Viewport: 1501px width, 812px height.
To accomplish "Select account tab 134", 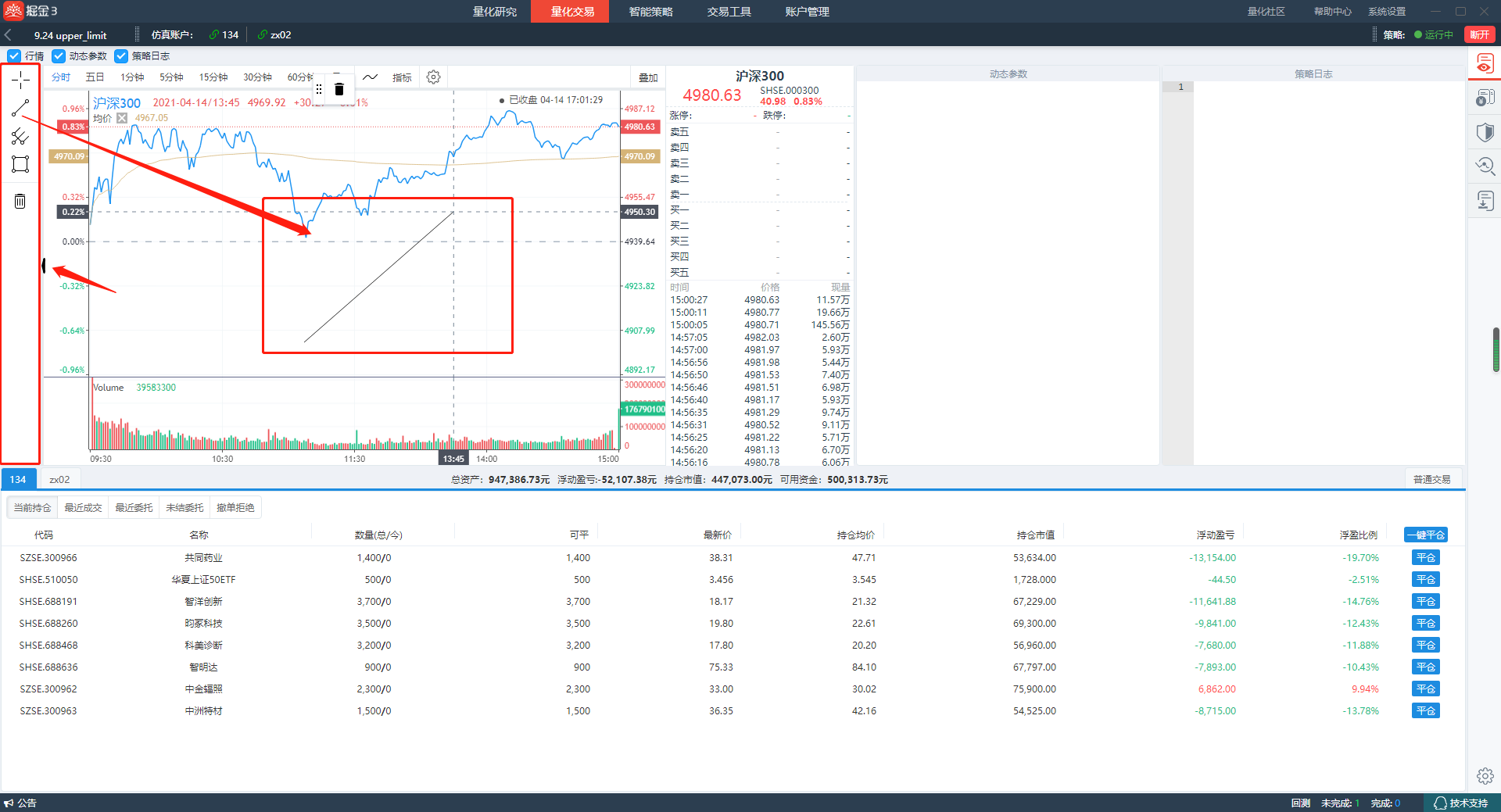I will (x=18, y=480).
